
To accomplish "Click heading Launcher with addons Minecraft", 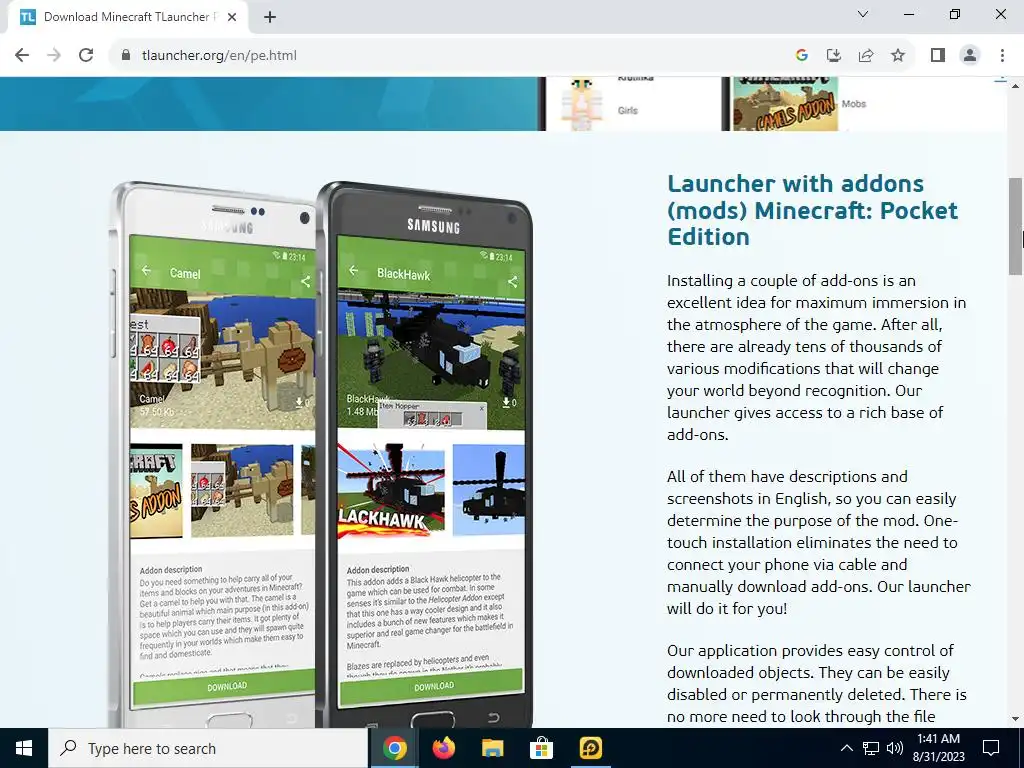I will click(x=812, y=210).
